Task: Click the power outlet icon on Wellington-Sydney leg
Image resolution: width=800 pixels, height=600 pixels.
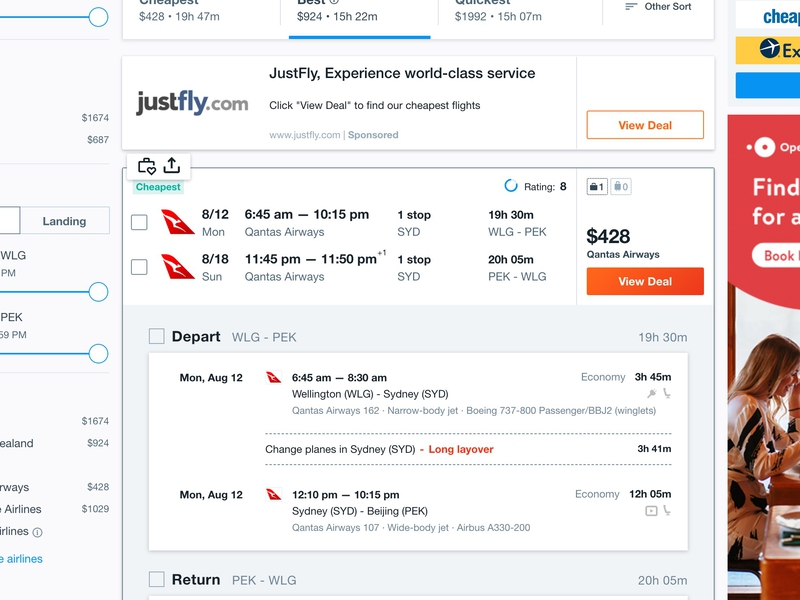Action: (652, 393)
